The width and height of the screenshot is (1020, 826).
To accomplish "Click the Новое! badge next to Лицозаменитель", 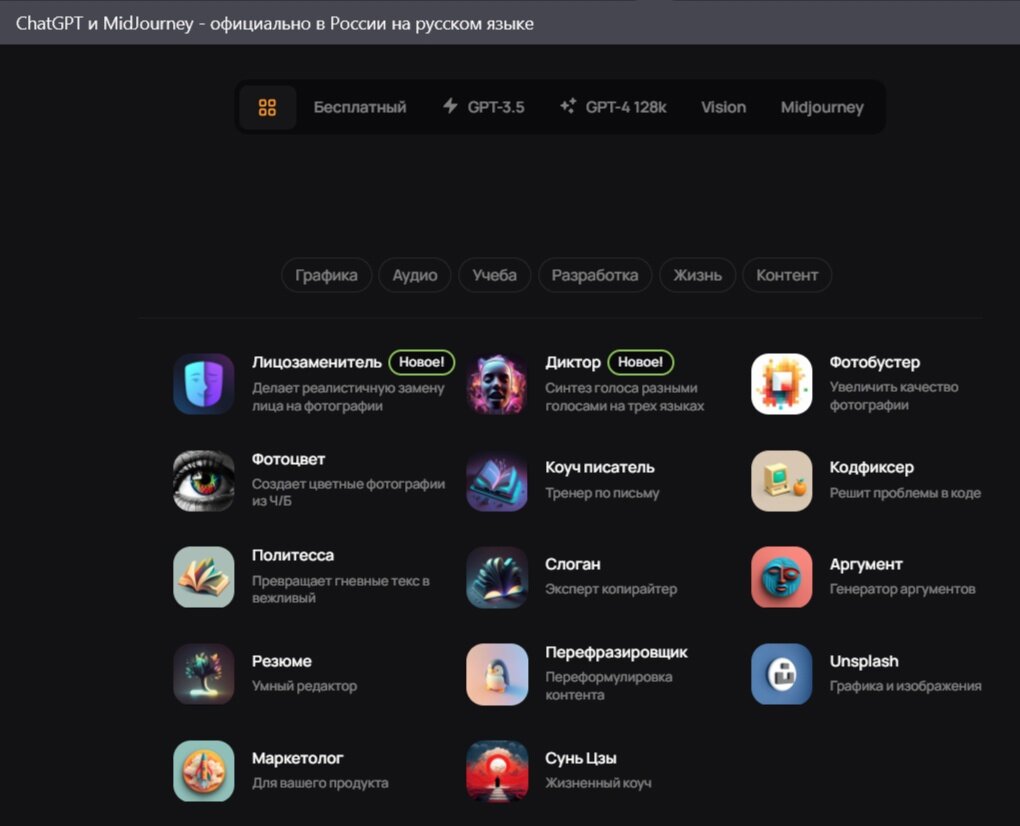I will [422, 362].
